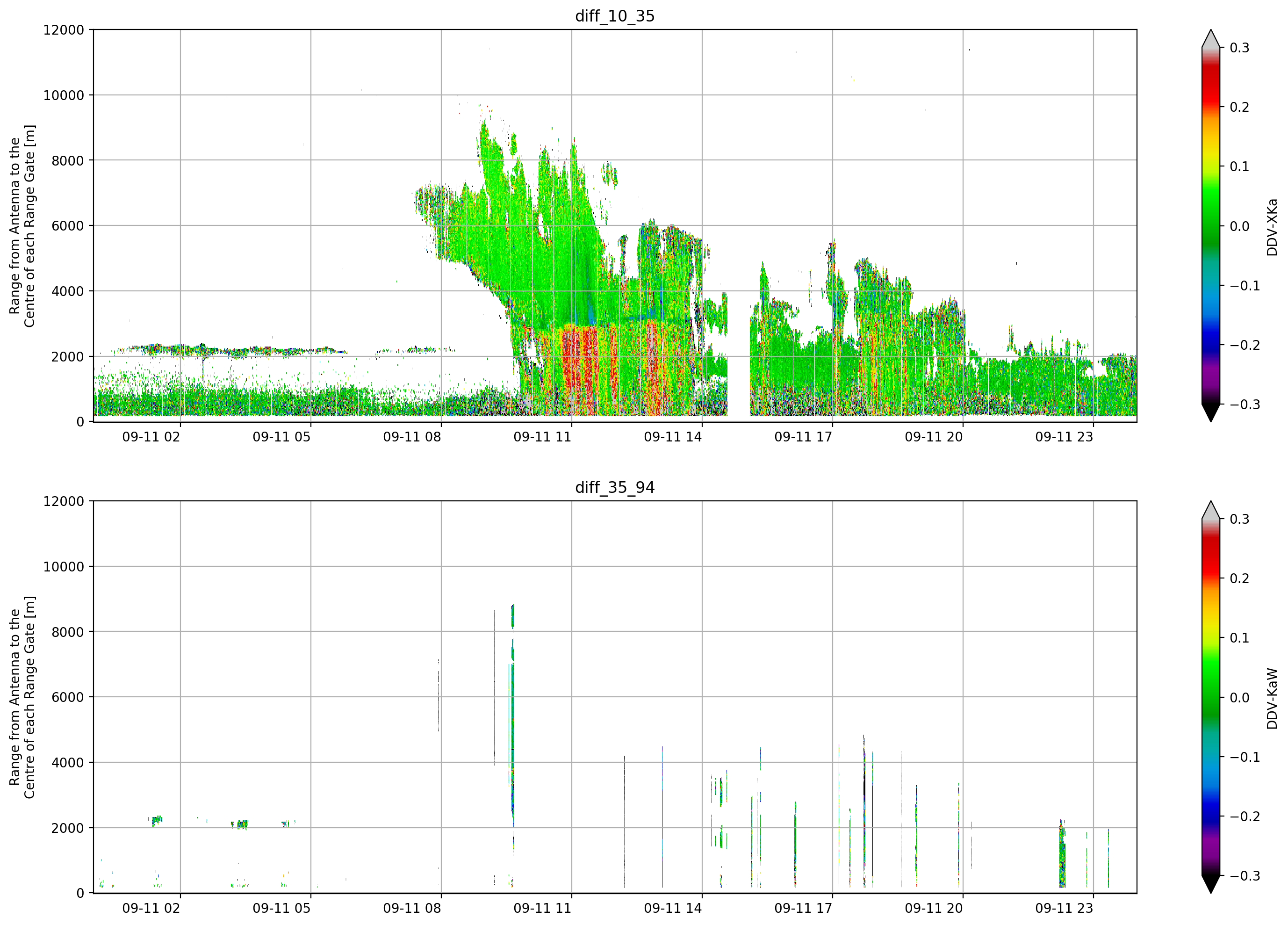Select the −0.1 tick on DDV-XKa colorbar
The image size is (1288, 925).
tap(1245, 285)
